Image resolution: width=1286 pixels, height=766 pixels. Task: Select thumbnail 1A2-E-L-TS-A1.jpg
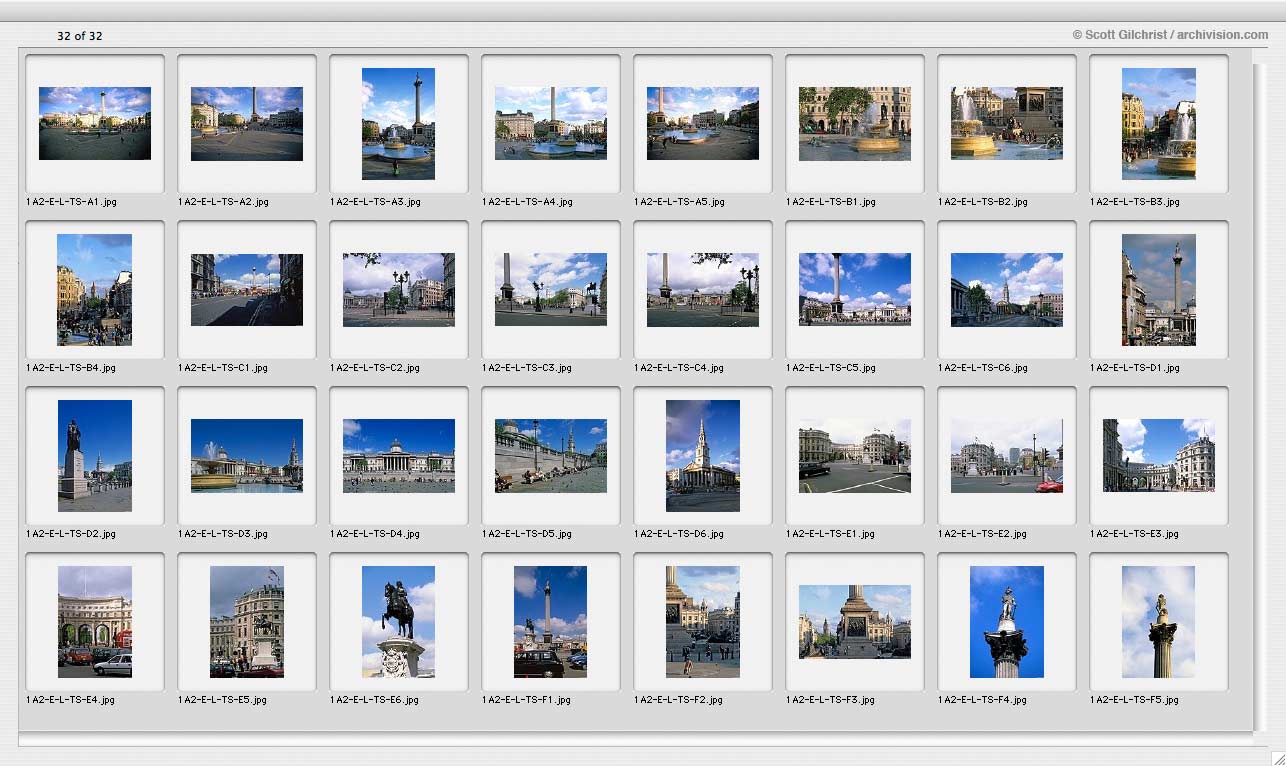click(95, 123)
